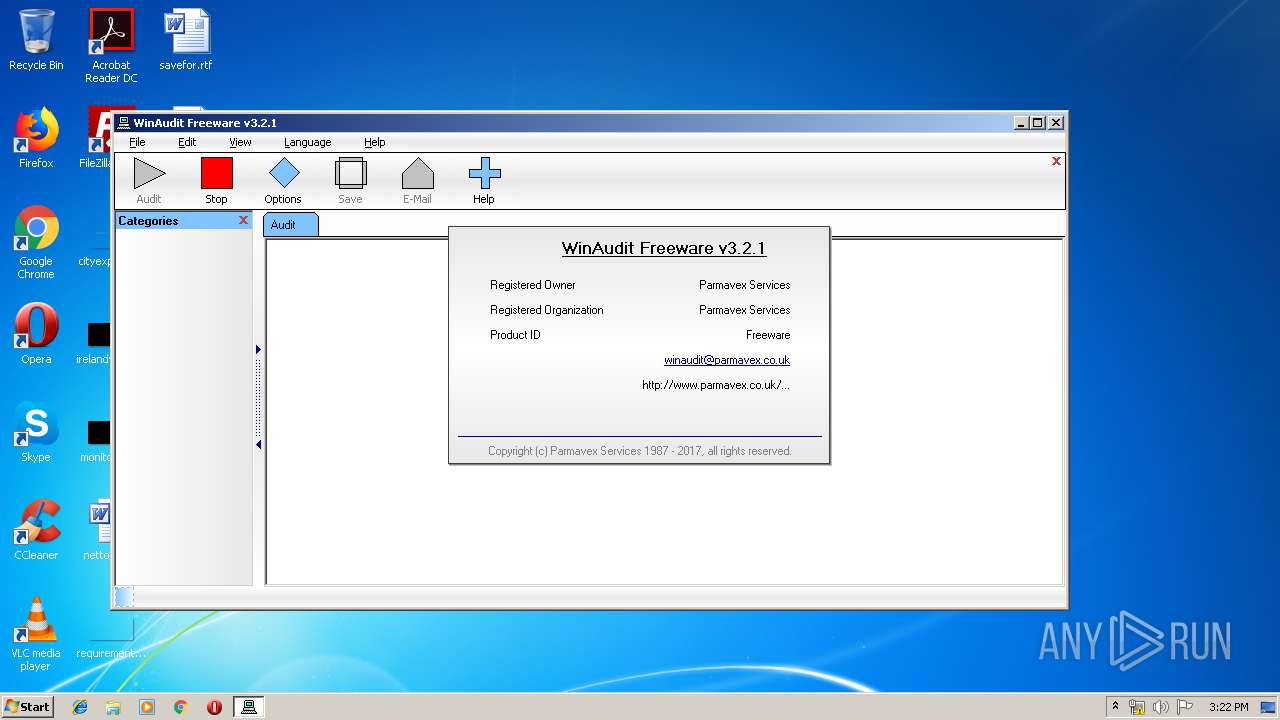Launch Opera from the desktop
Screen dimensions: 1280x720
(x=36, y=334)
